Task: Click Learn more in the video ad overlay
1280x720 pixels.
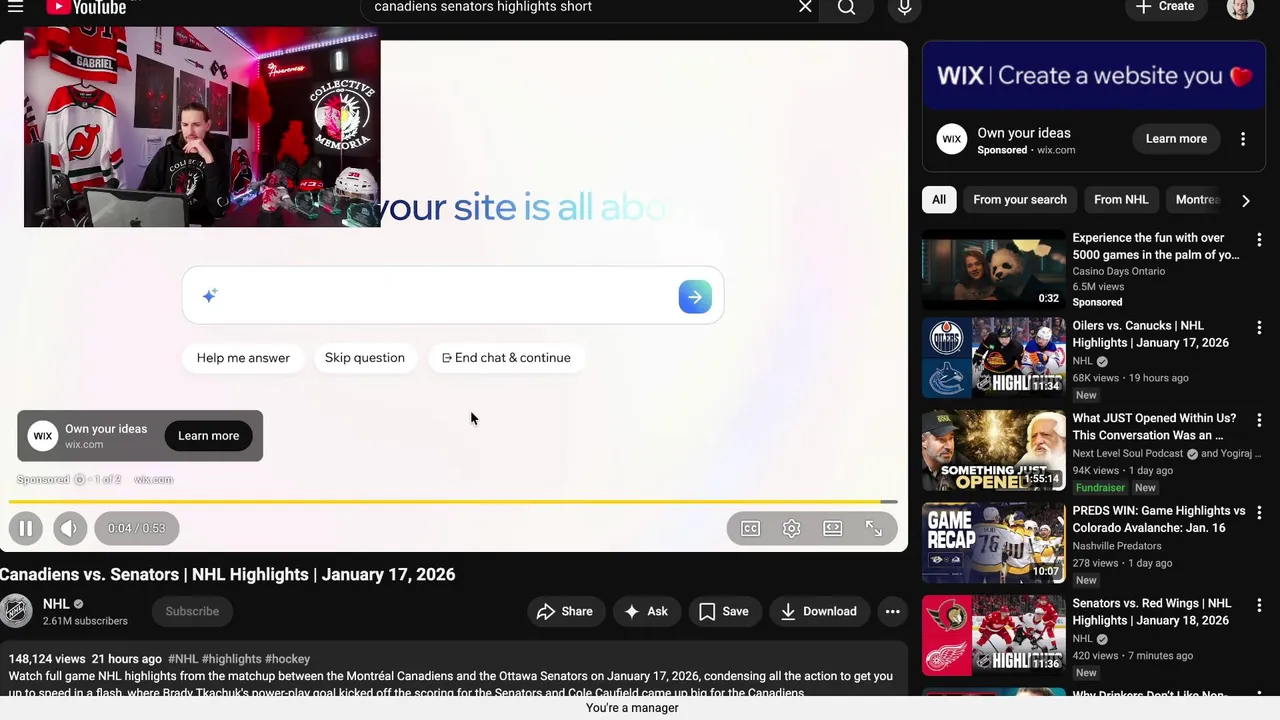Action: click(x=208, y=436)
